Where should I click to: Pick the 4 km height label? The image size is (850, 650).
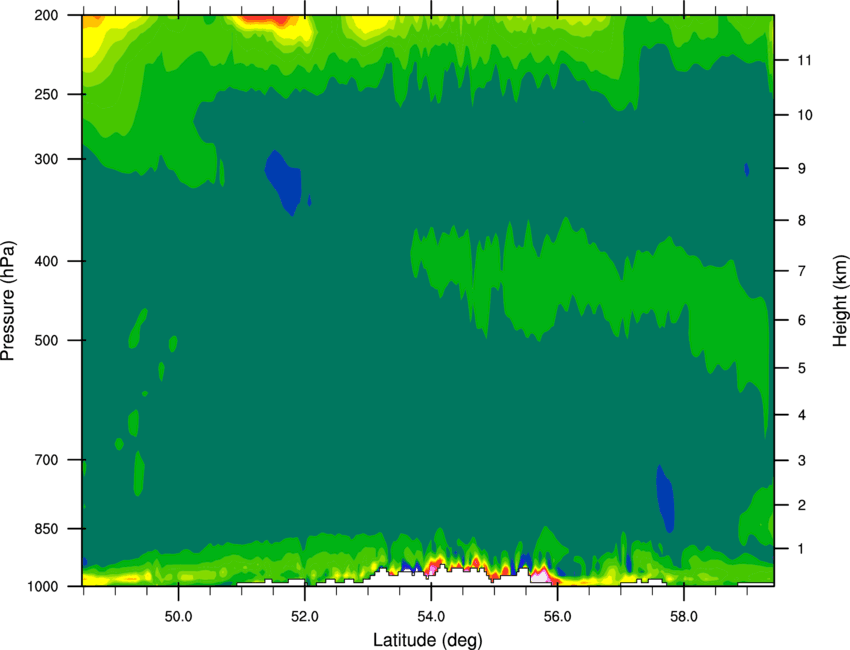point(802,415)
